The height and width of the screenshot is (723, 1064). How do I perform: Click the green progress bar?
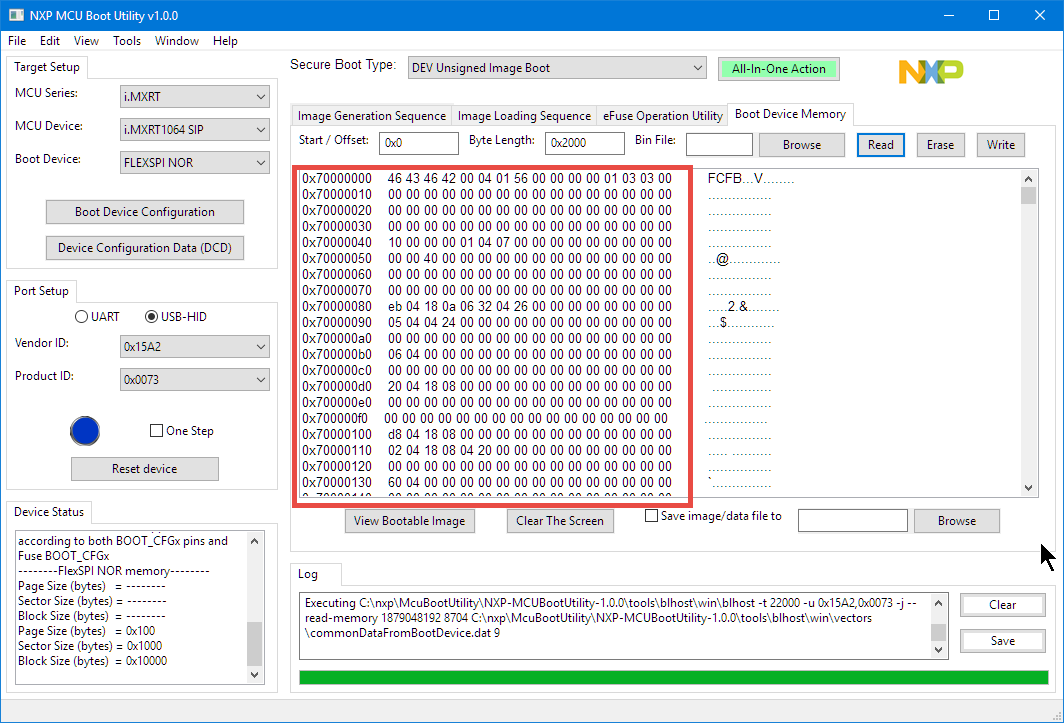coord(673,677)
